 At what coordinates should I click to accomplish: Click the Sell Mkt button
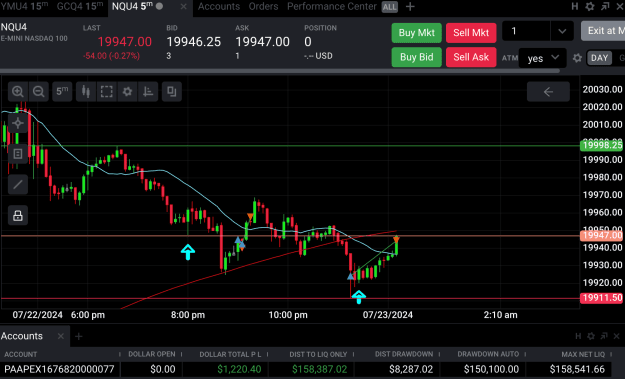471,33
